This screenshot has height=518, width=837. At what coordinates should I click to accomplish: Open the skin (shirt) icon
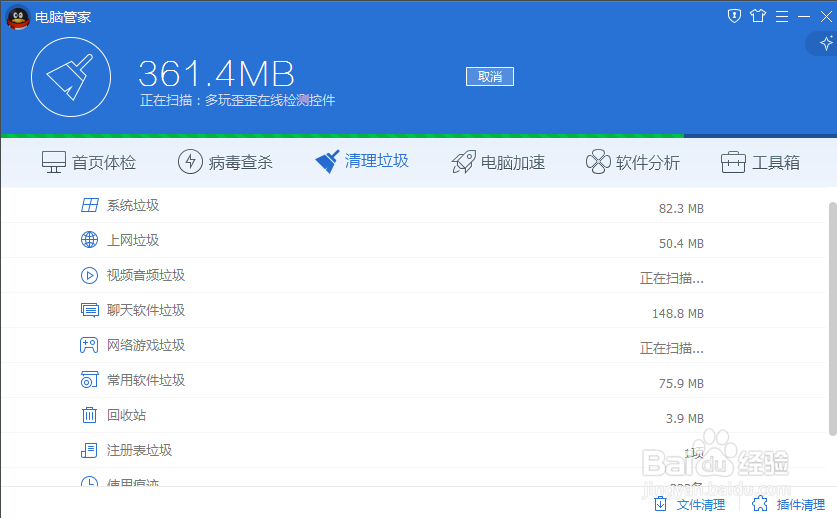(758, 16)
